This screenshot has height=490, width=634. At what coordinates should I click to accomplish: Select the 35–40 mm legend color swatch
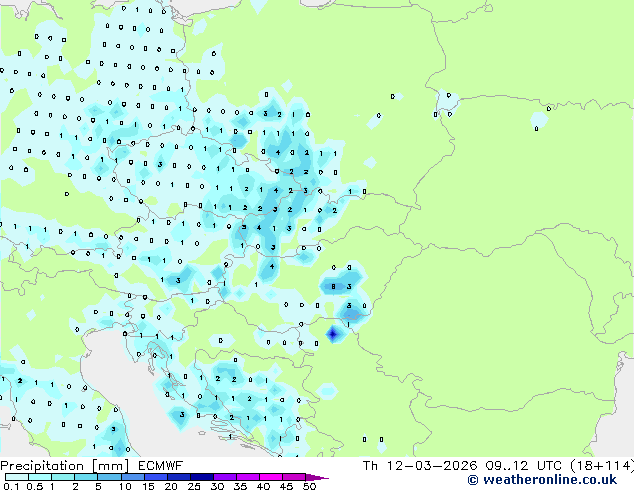(x=247, y=477)
